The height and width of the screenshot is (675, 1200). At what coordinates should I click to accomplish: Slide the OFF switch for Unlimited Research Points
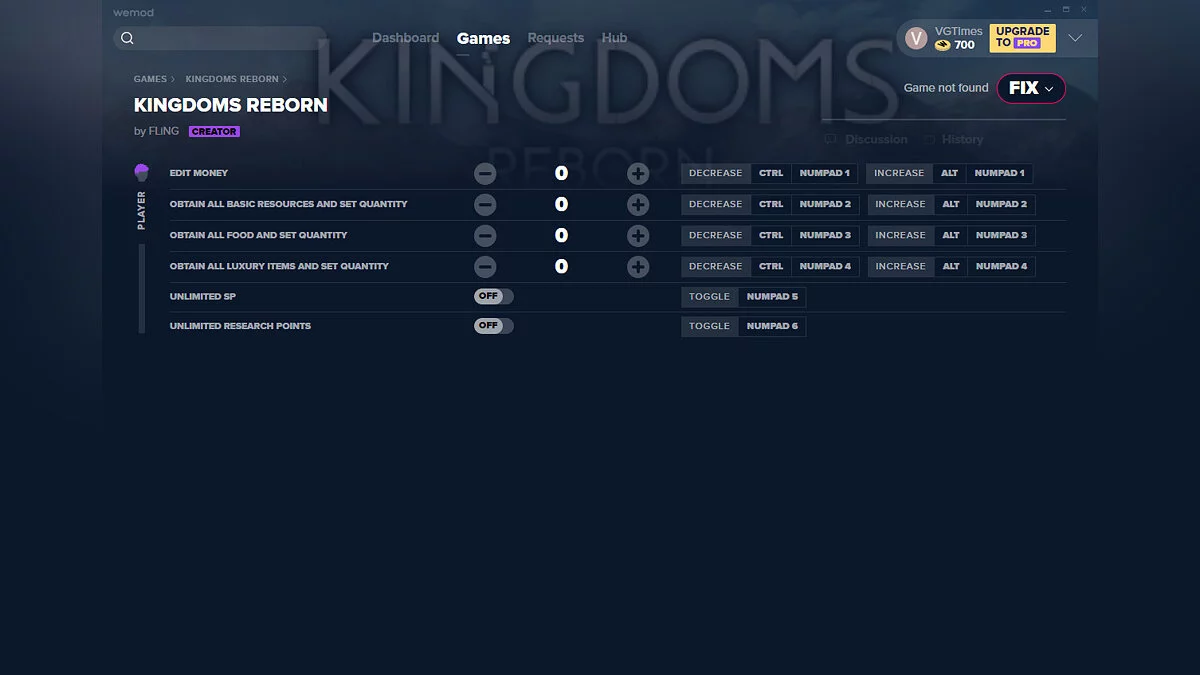pyautogui.click(x=493, y=326)
